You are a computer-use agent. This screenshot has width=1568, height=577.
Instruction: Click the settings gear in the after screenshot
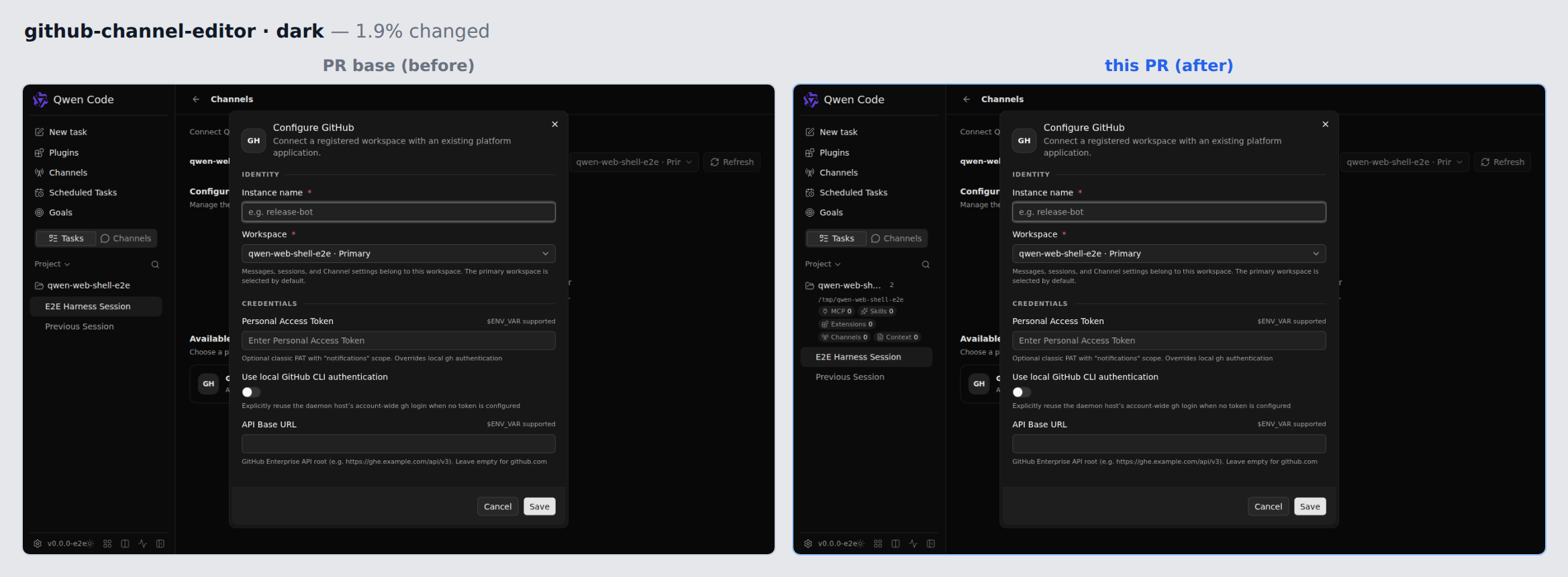pos(808,543)
